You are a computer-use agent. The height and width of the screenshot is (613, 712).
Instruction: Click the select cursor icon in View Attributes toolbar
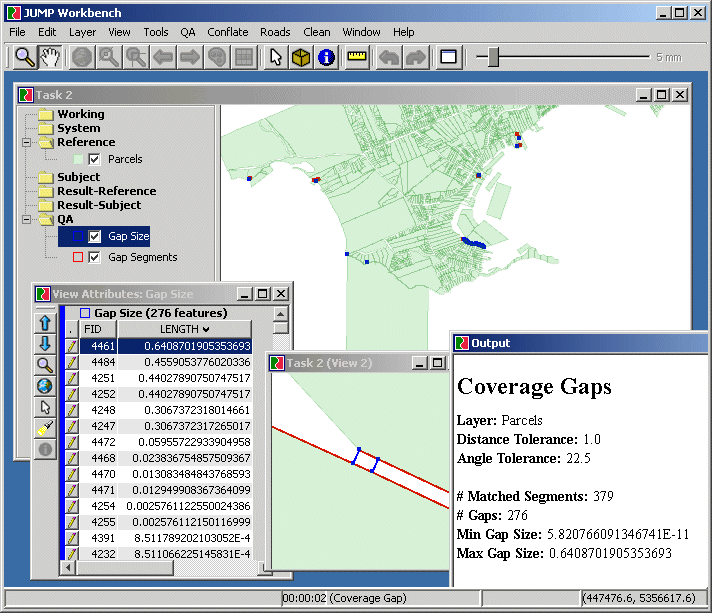coord(45,407)
